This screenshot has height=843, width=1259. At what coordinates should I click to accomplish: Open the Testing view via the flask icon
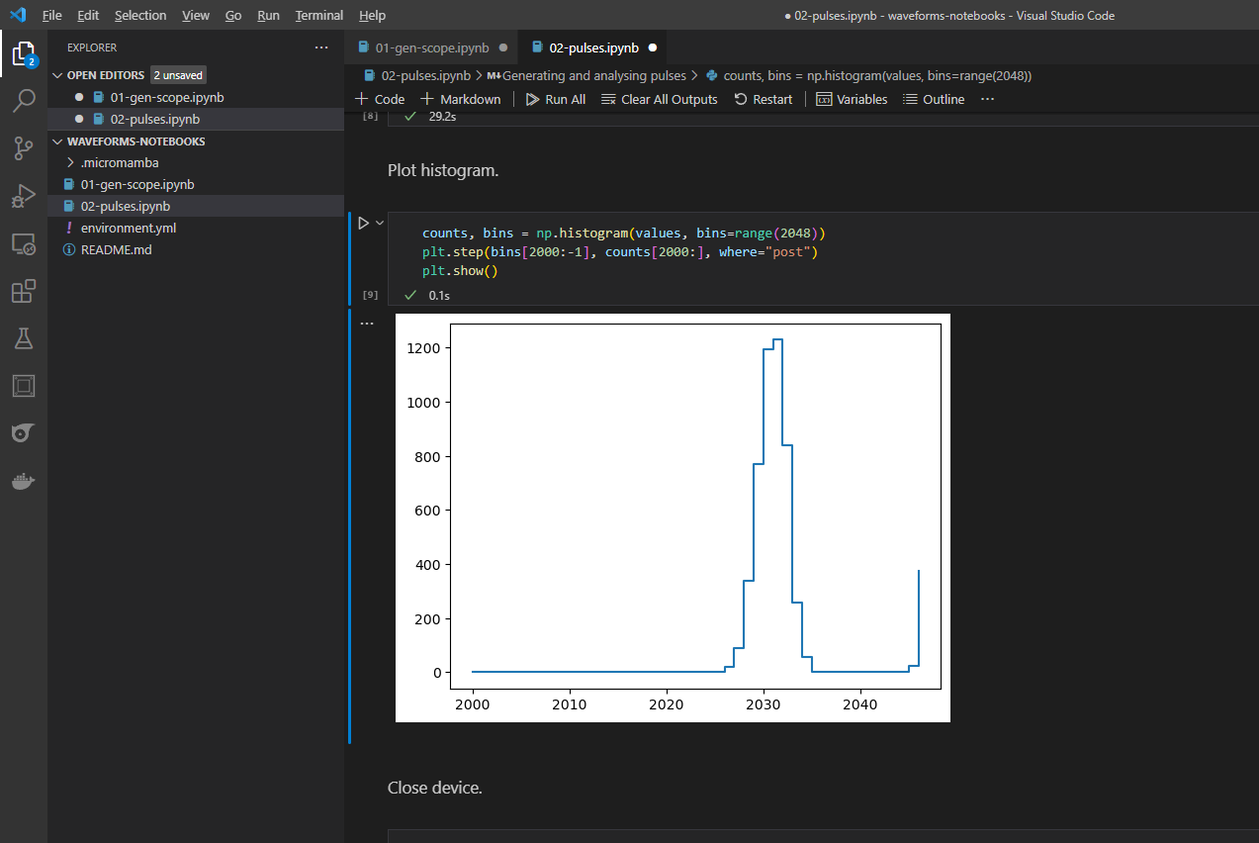(x=22, y=338)
